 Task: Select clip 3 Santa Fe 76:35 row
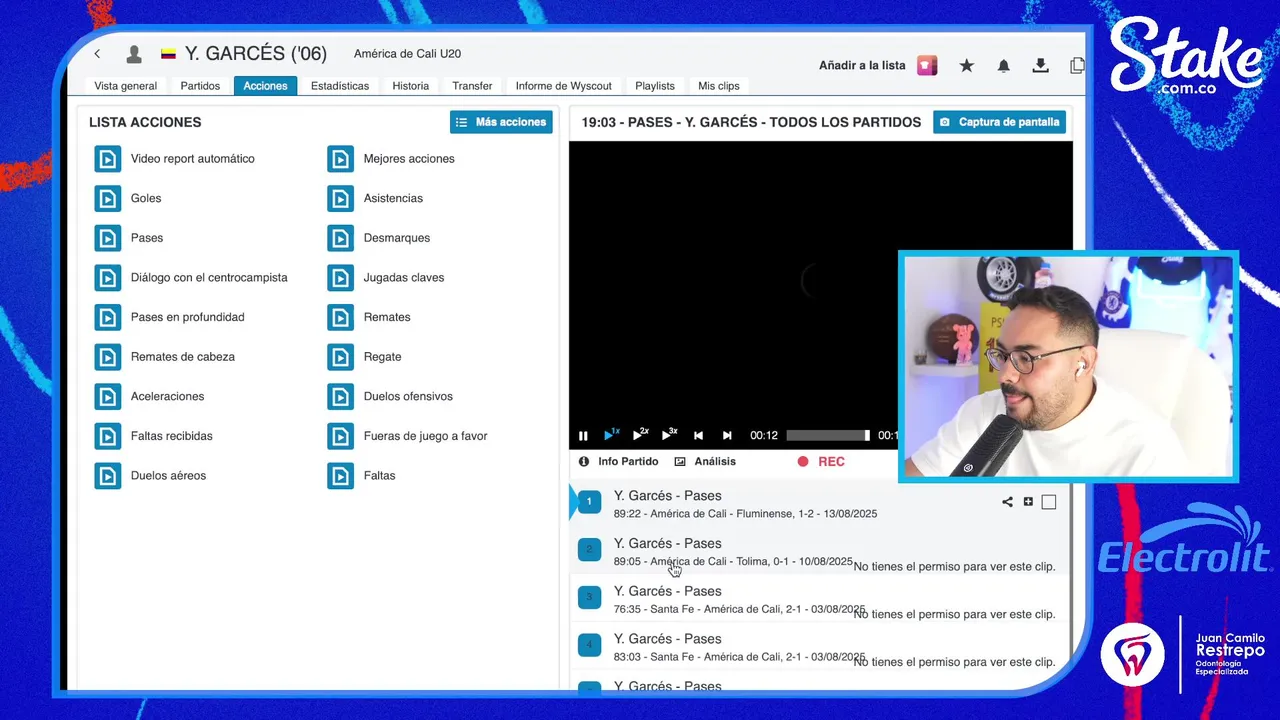click(819, 599)
